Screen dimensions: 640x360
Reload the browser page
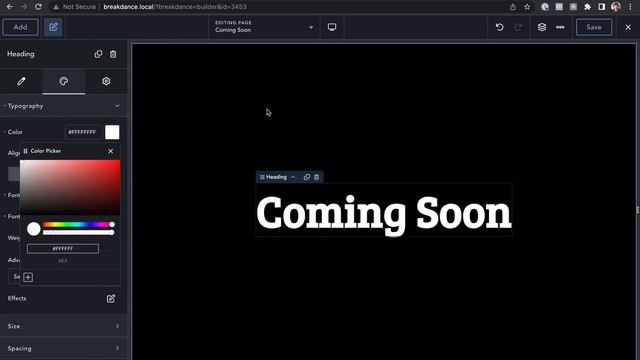38,7
